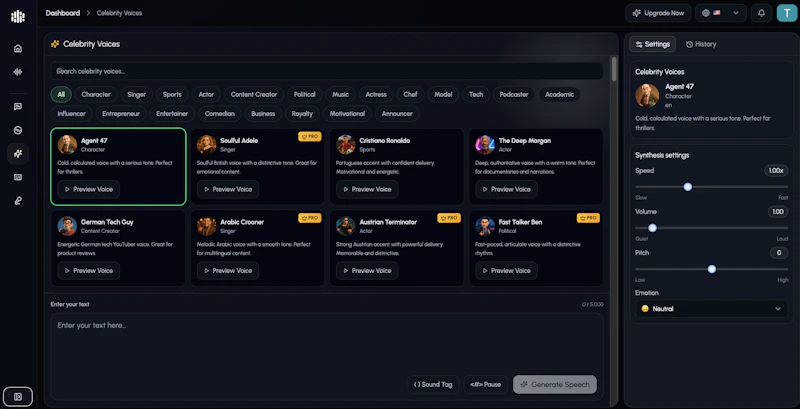The width and height of the screenshot is (800, 409).
Task: Preview the Arabic Crooner voice
Action: click(x=228, y=271)
